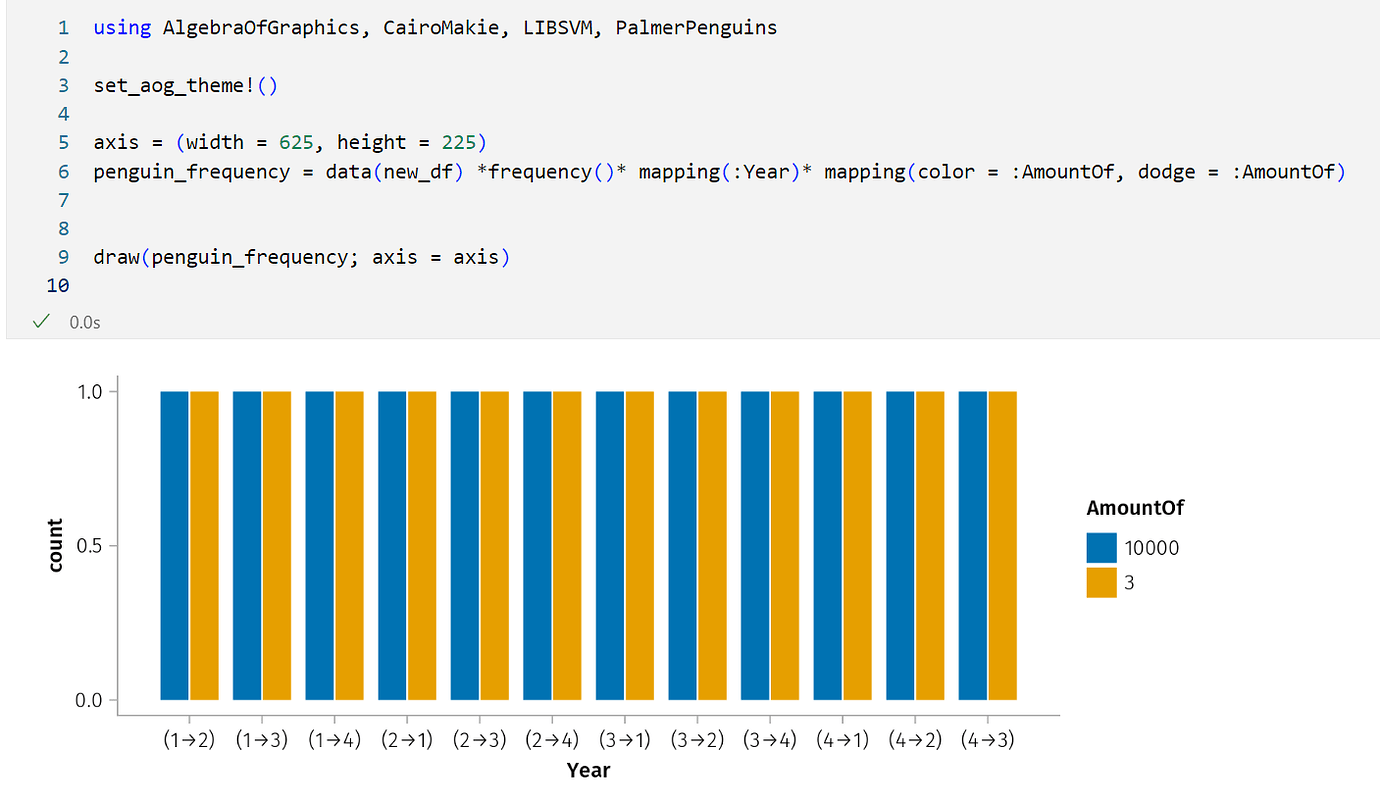Click the Year x-axis label
1380x802 pixels.
pos(588,770)
